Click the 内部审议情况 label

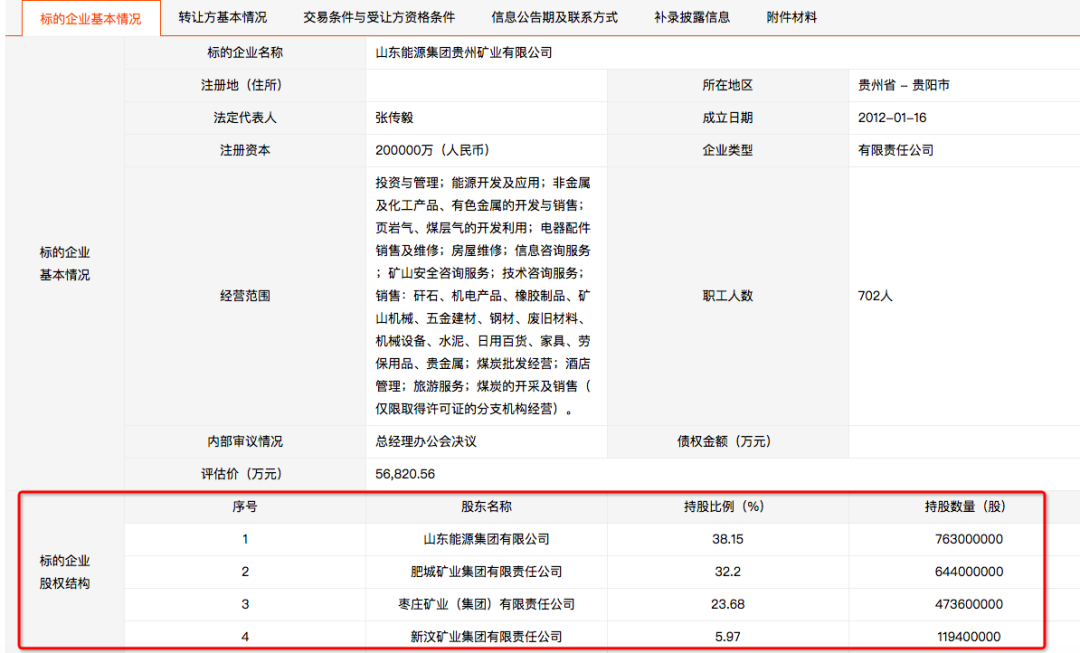coord(245,442)
